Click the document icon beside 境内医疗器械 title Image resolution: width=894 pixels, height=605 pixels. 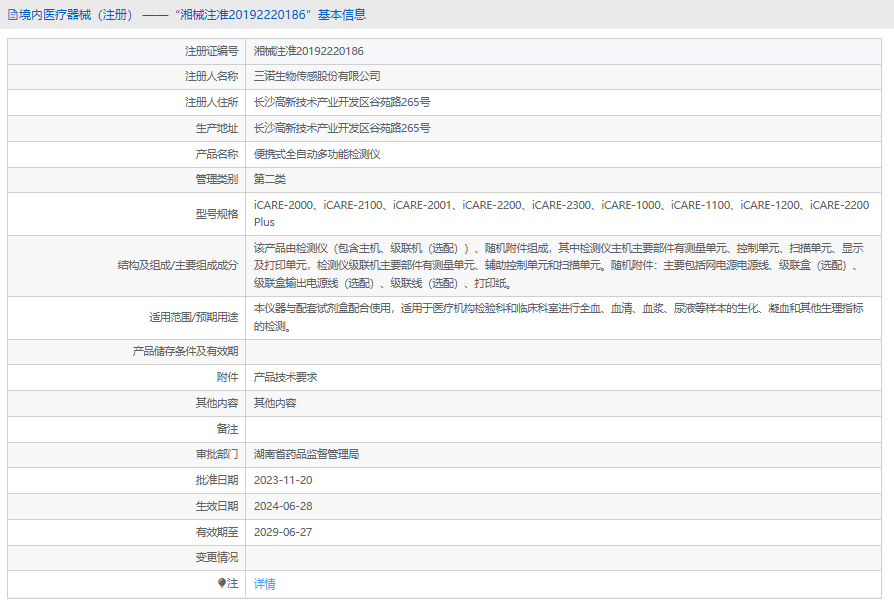coord(13,15)
